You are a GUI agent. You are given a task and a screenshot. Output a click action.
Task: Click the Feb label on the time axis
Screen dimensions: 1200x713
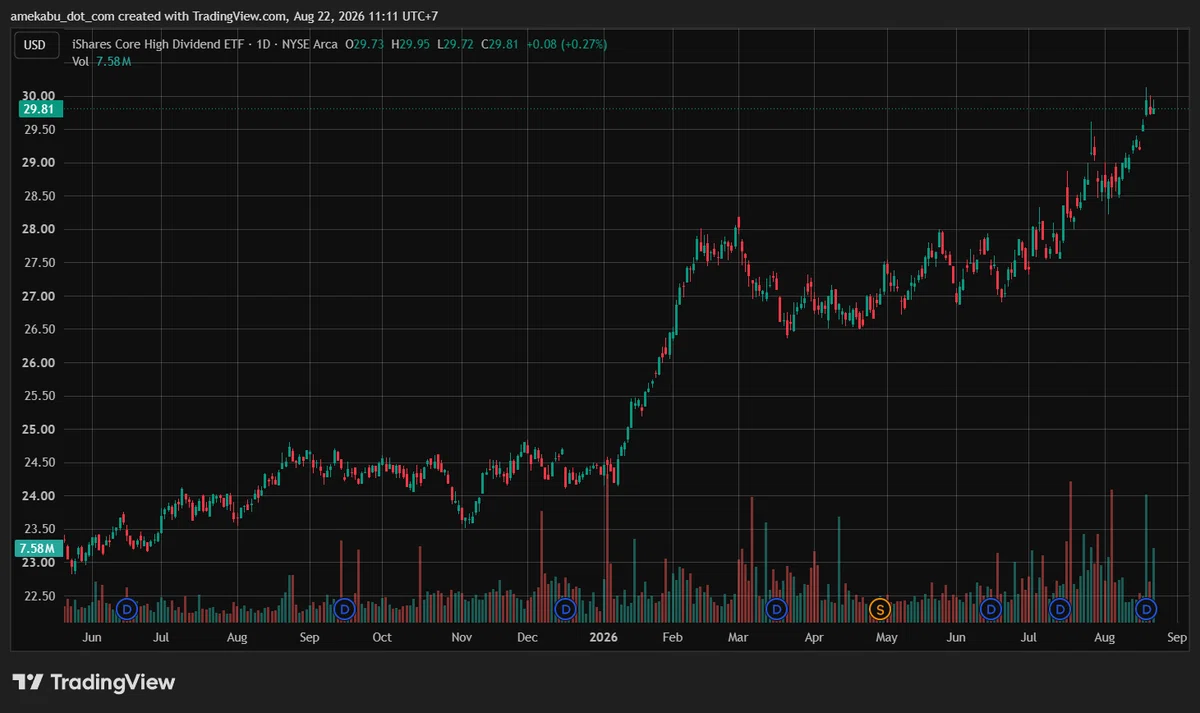tap(672, 637)
